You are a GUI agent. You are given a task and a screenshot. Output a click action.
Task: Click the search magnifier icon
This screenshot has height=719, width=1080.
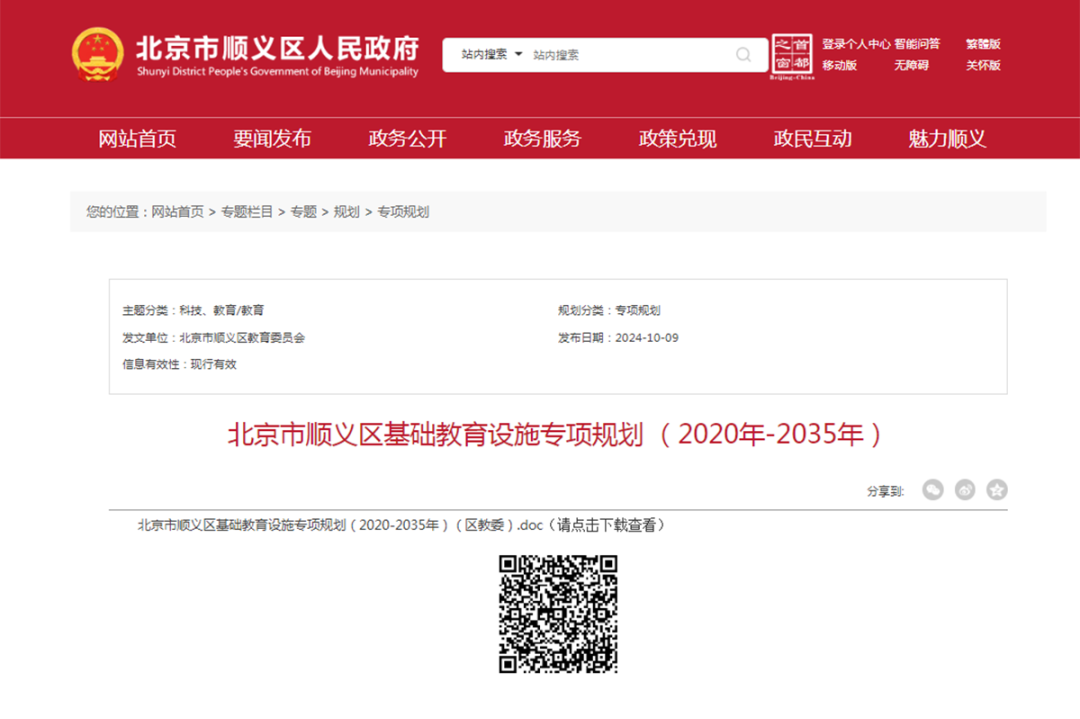pyautogui.click(x=743, y=54)
